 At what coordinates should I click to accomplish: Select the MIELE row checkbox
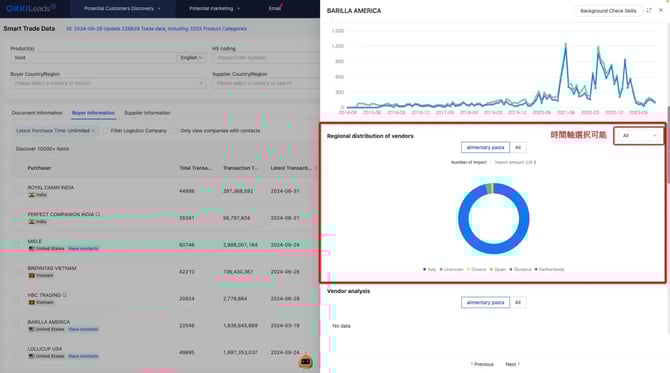(17, 245)
